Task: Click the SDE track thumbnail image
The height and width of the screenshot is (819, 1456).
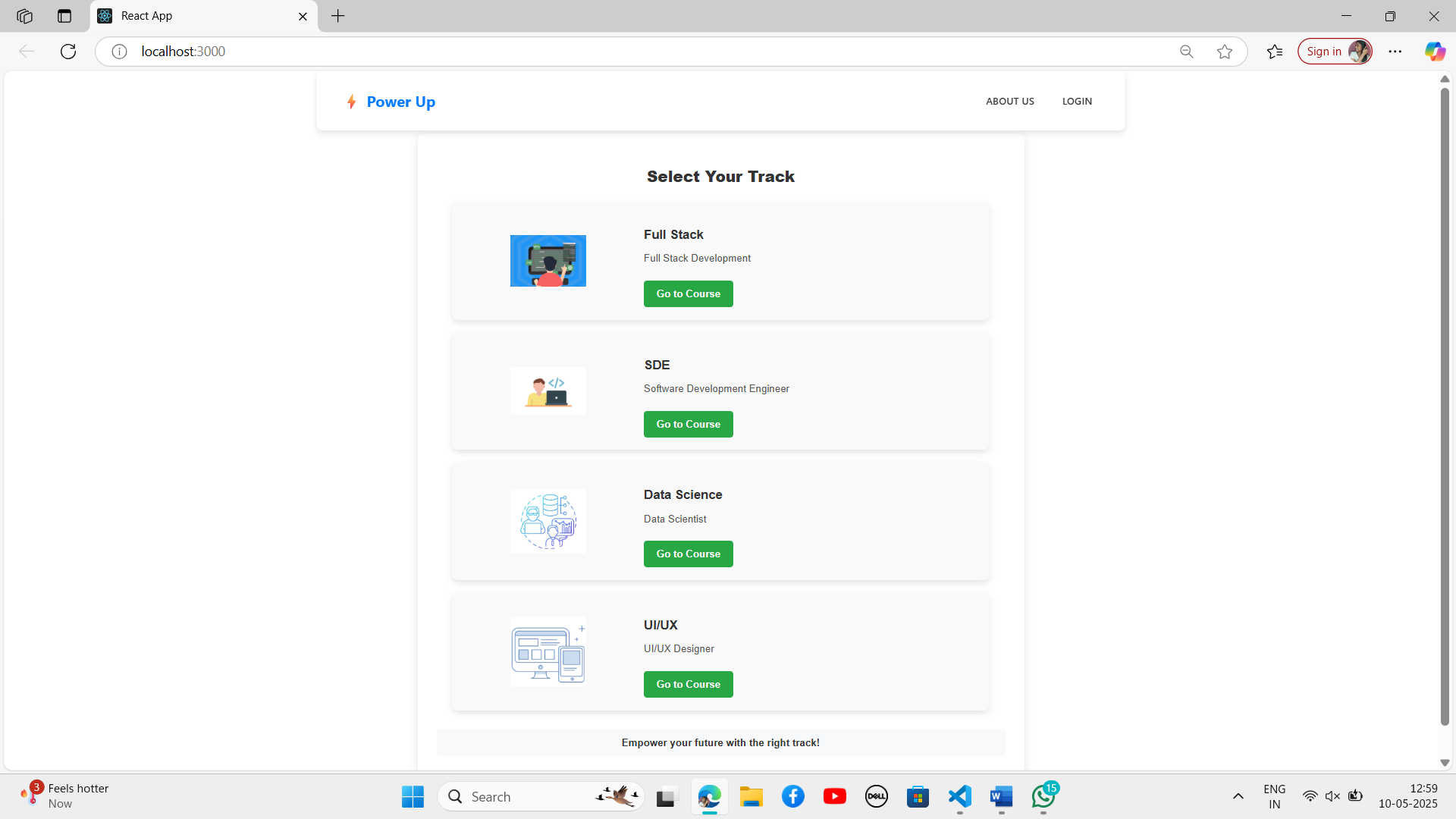Action: coord(548,391)
